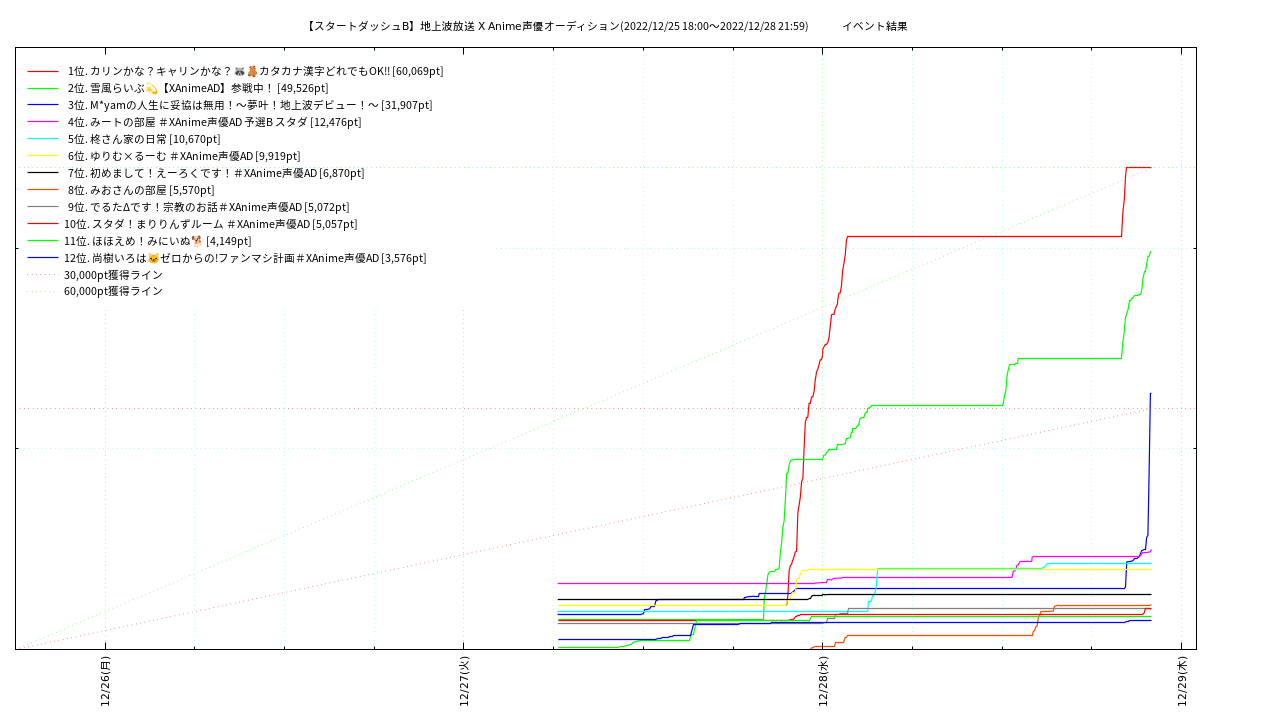Select legend entry 8位 みおさんの部屋
The image size is (1280, 720).
pos(141,190)
